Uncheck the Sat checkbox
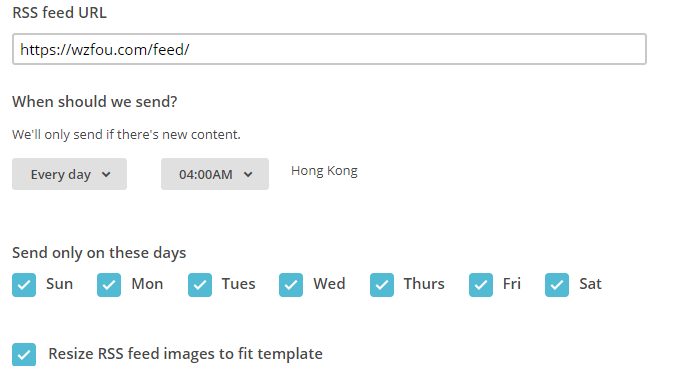The image size is (680, 366). coord(557,285)
